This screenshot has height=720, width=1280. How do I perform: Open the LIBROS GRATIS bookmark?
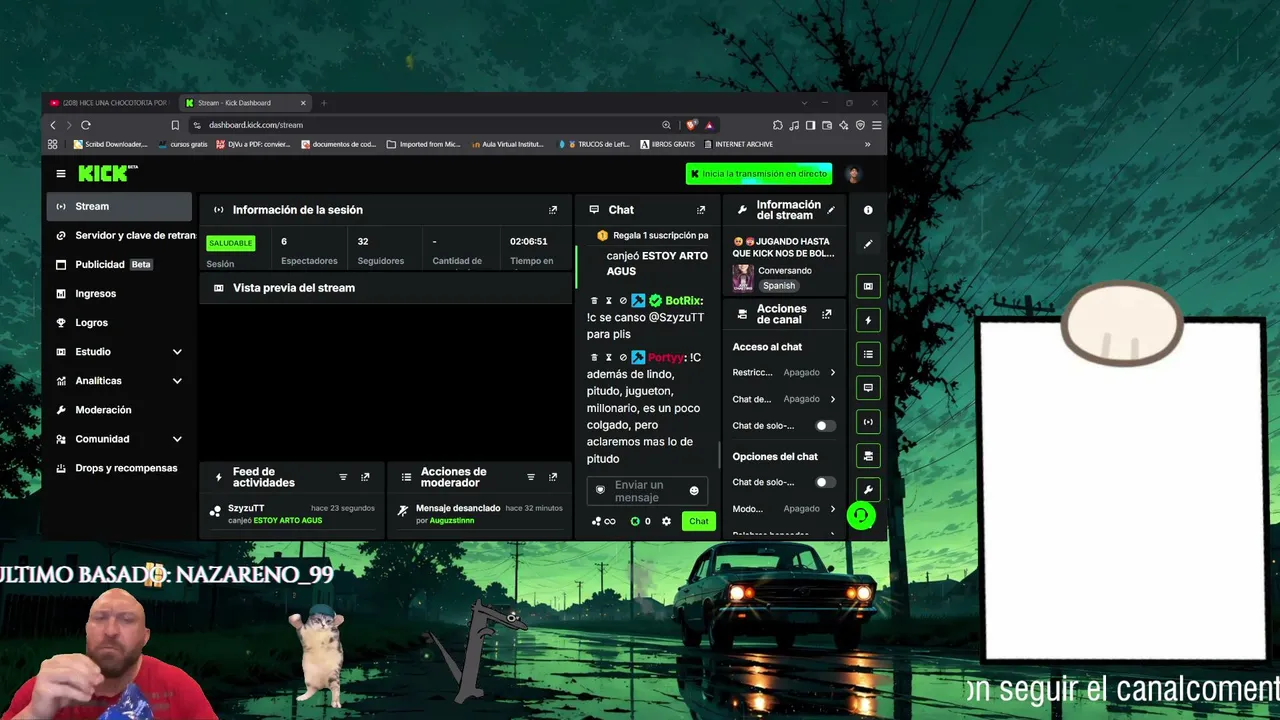pos(667,144)
